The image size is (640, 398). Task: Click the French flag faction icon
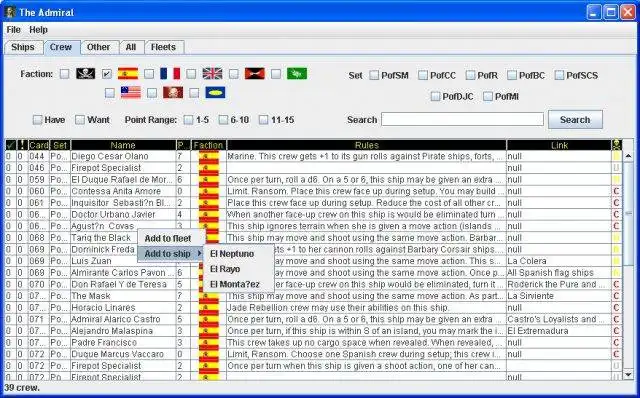(170, 74)
